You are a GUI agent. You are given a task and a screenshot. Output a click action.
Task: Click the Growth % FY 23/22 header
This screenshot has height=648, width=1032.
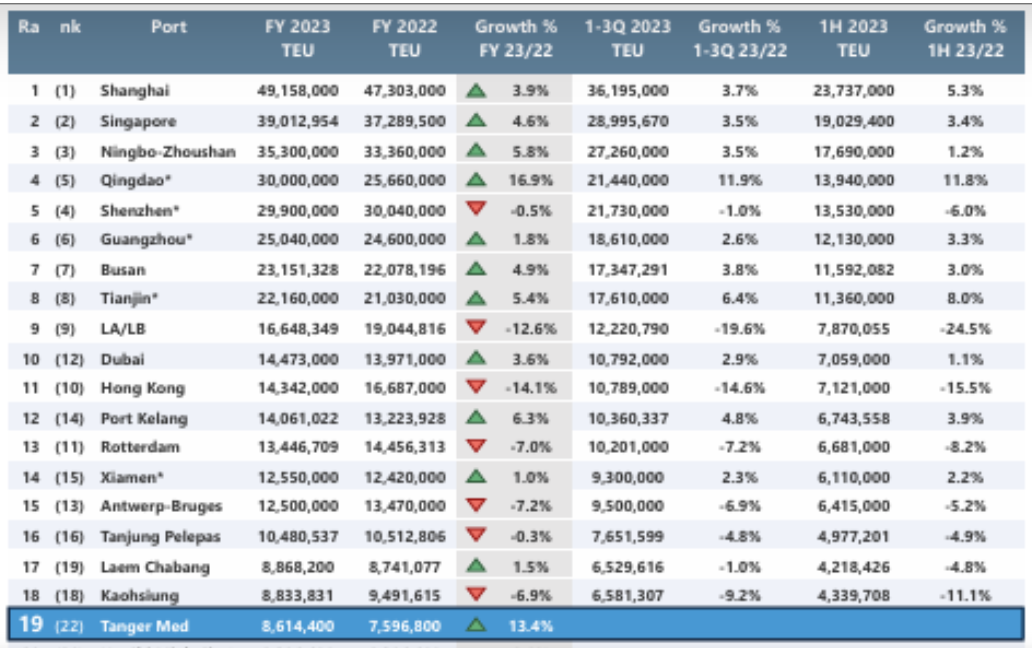[x=513, y=39]
